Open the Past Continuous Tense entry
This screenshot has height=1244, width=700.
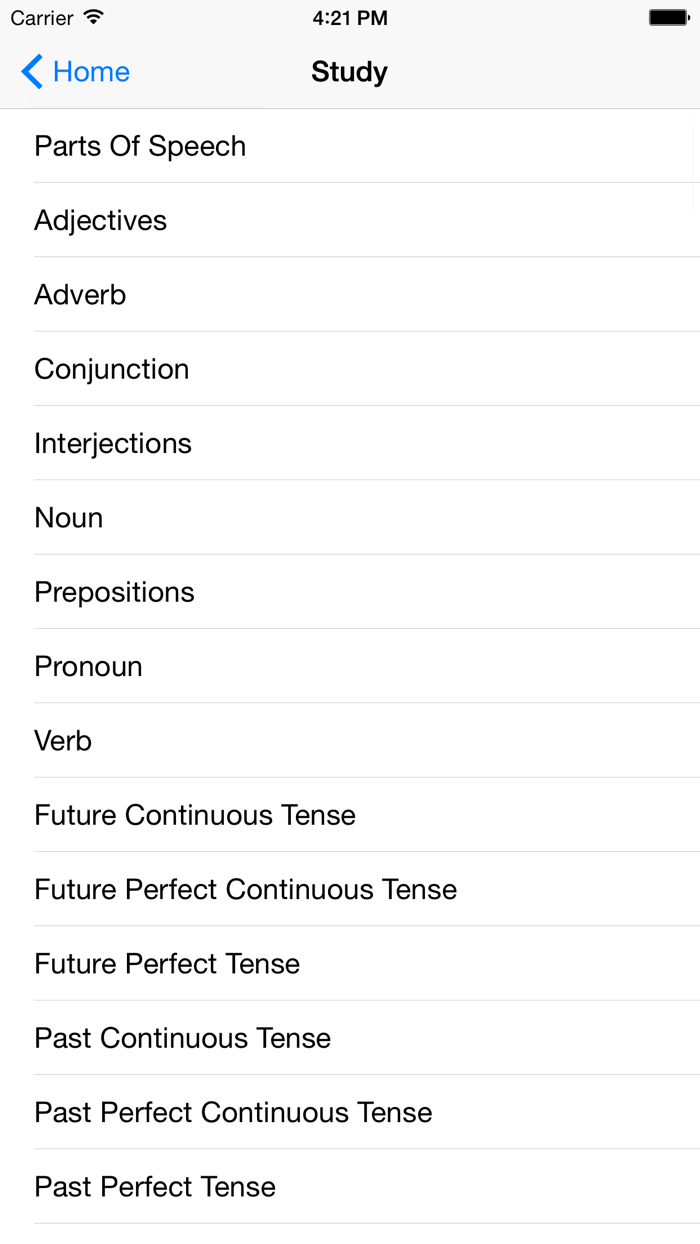click(x=182, y=1037)
